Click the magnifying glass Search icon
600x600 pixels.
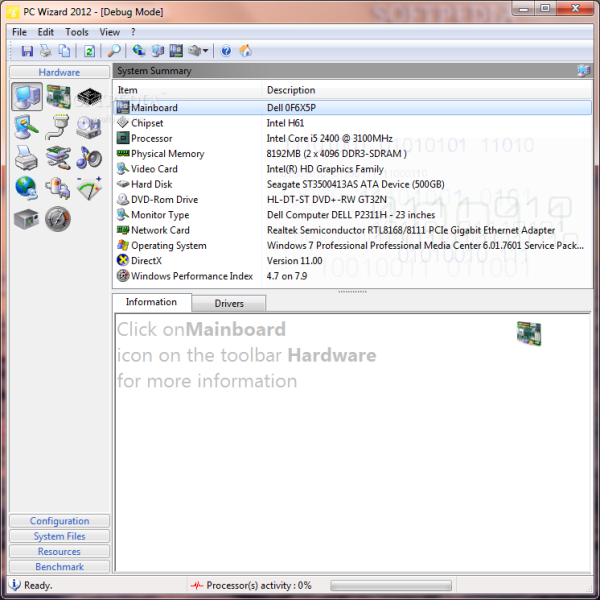pos(114,51)
